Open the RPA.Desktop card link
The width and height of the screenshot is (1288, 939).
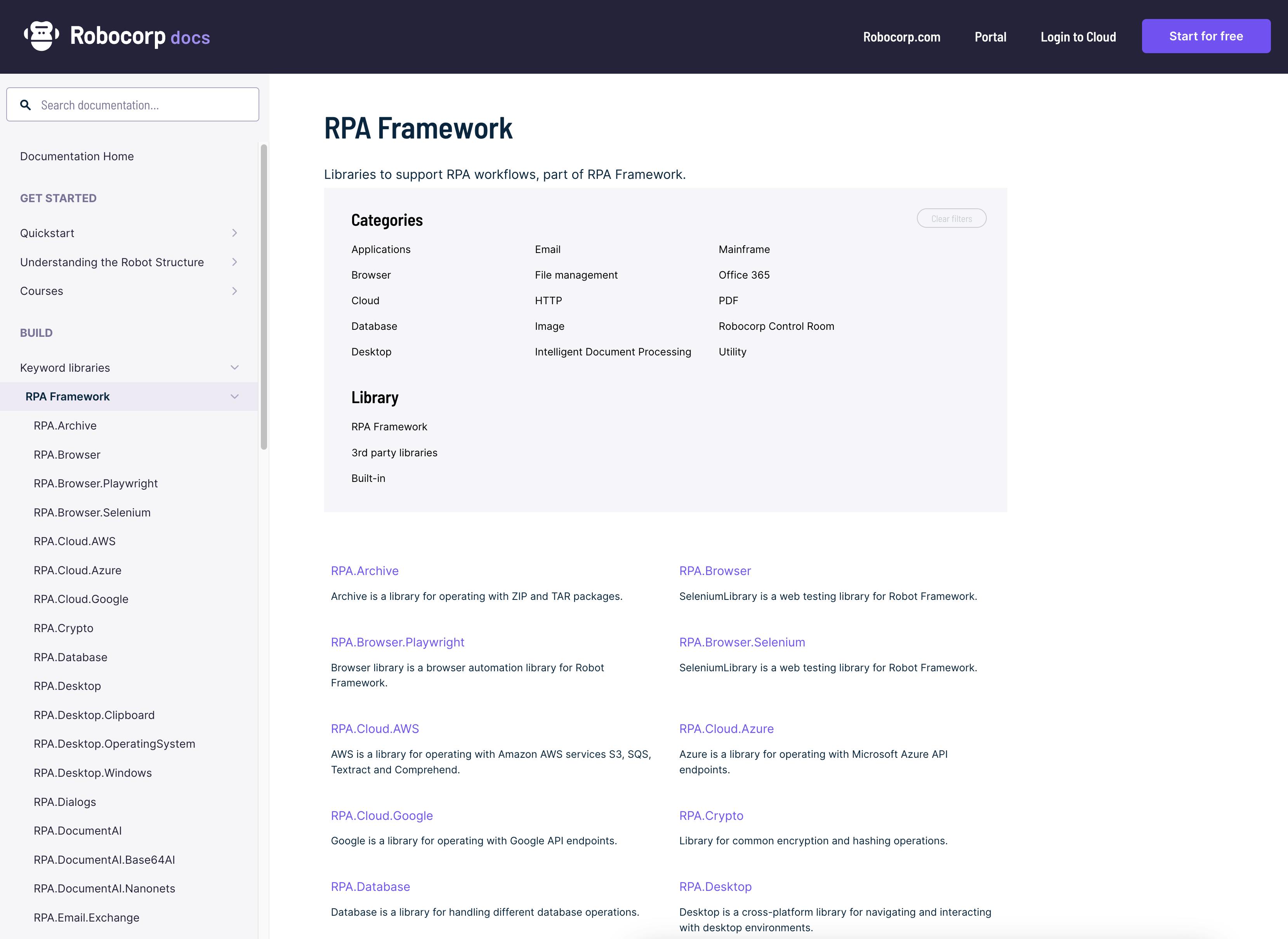715,887
